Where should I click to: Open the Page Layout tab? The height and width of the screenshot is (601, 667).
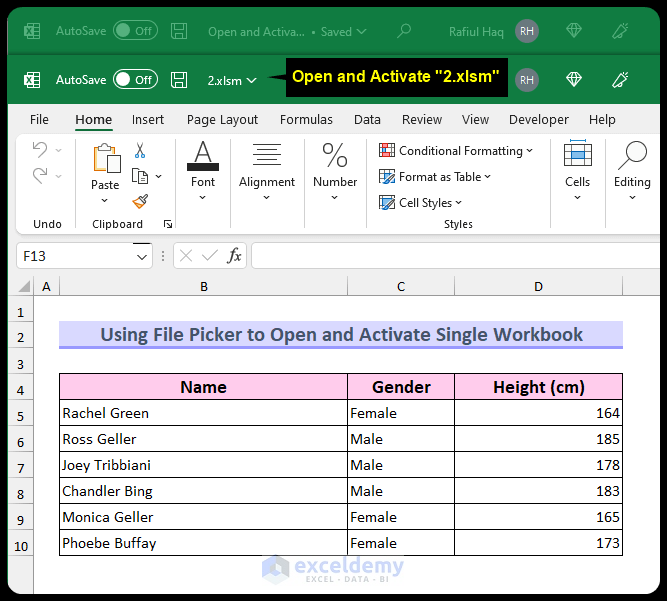click(222, 120)
